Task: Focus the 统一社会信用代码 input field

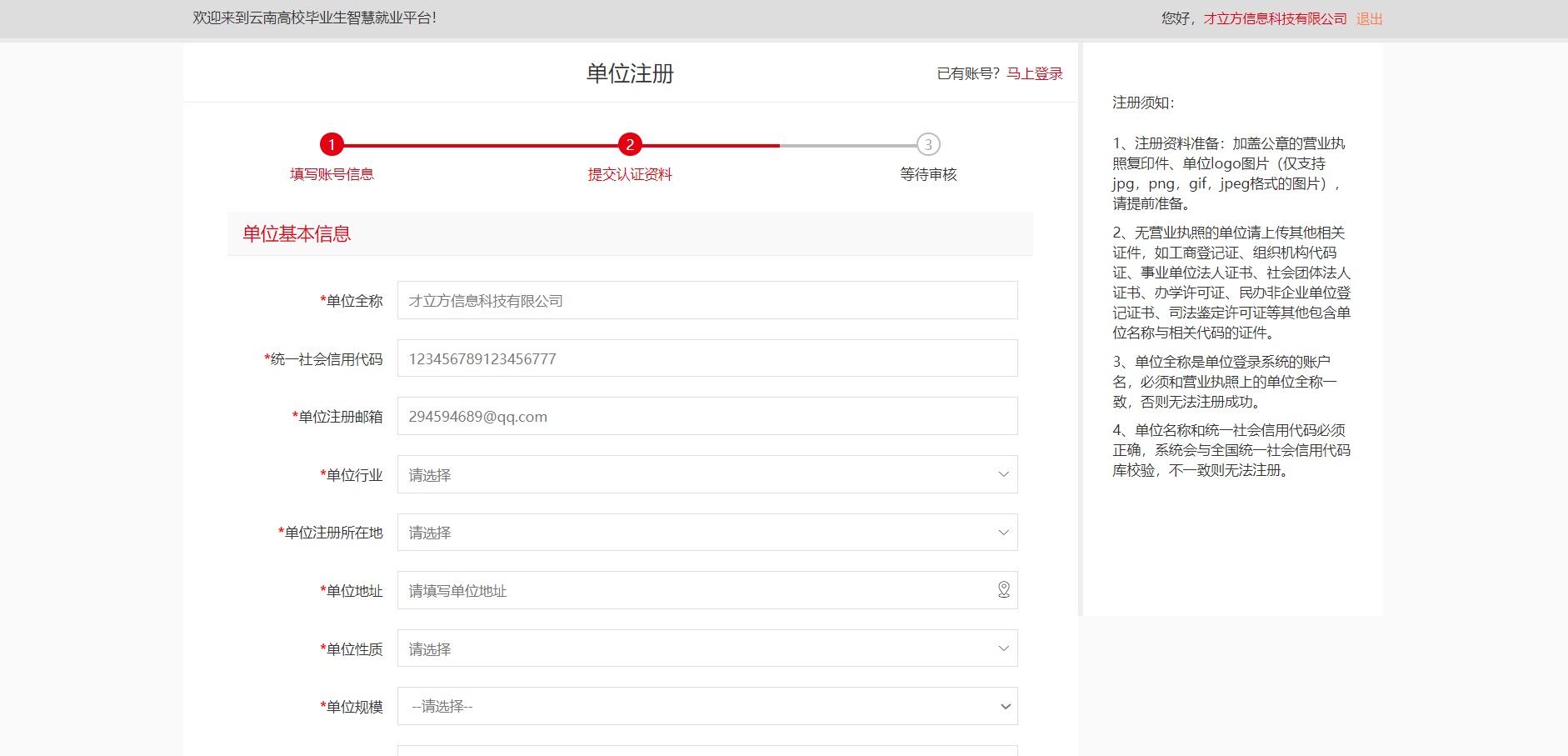Action: click(707, 358)
